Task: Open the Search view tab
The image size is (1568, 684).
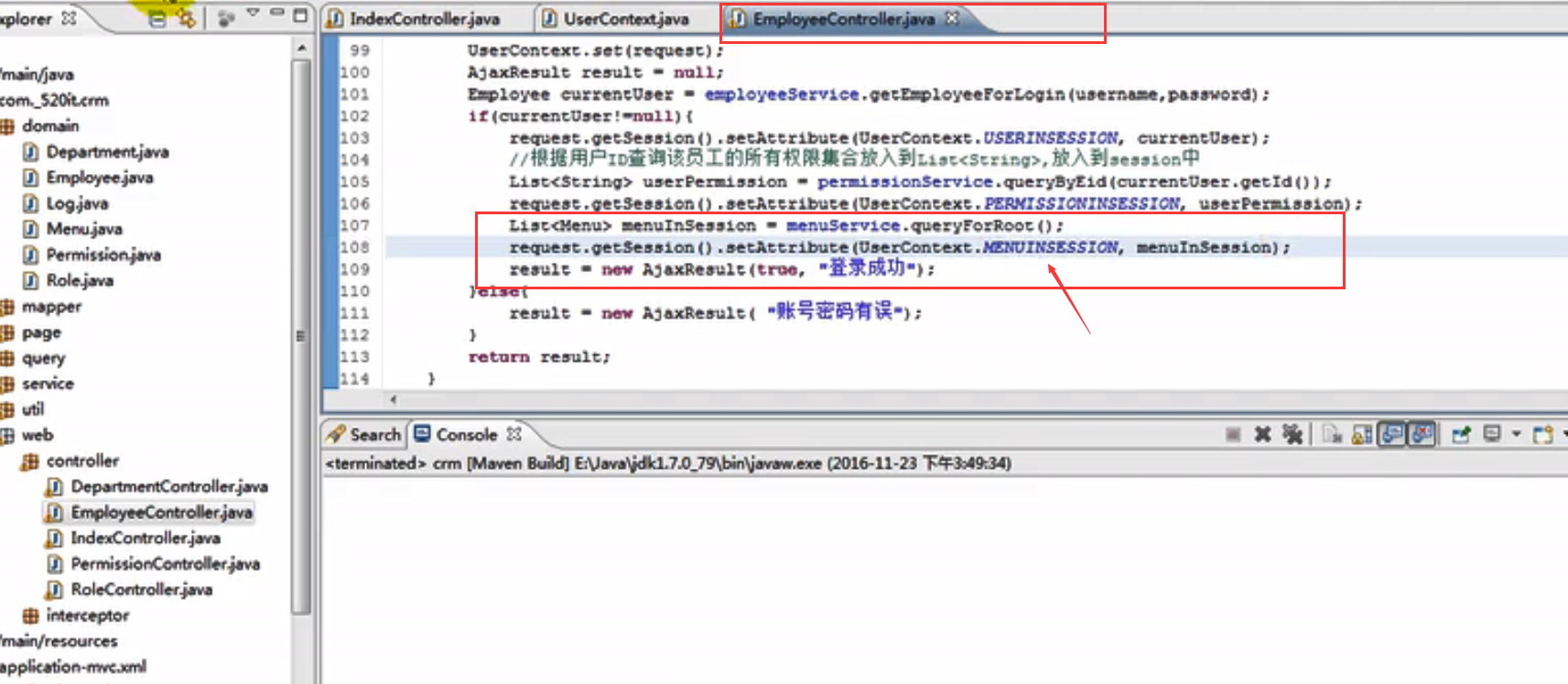Action: [364, 434]
